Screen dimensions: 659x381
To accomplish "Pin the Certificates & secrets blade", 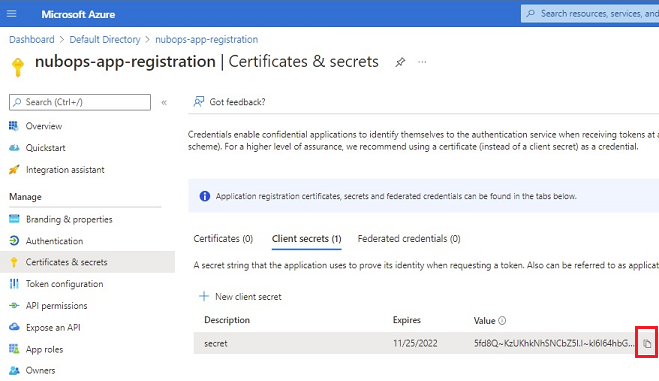I will [400, 62].
